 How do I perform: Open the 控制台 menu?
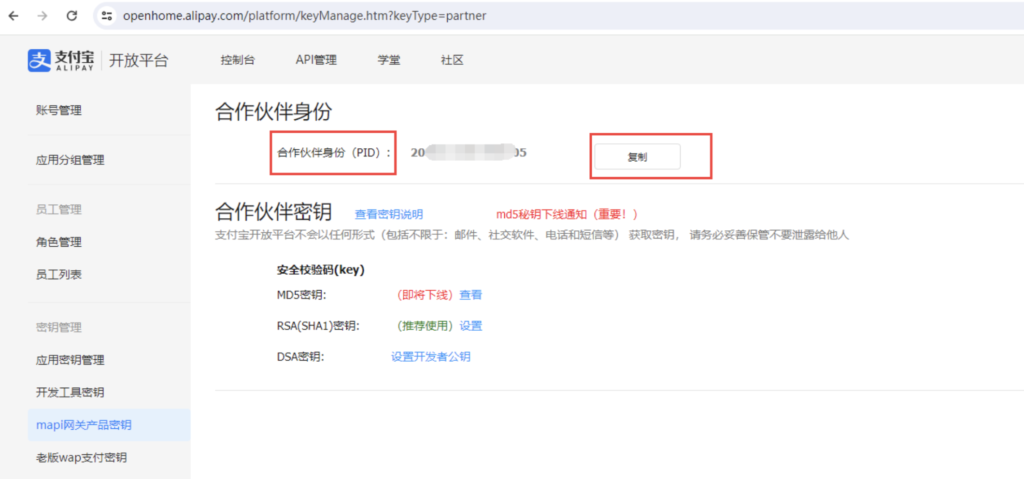(x=238, y=60)
